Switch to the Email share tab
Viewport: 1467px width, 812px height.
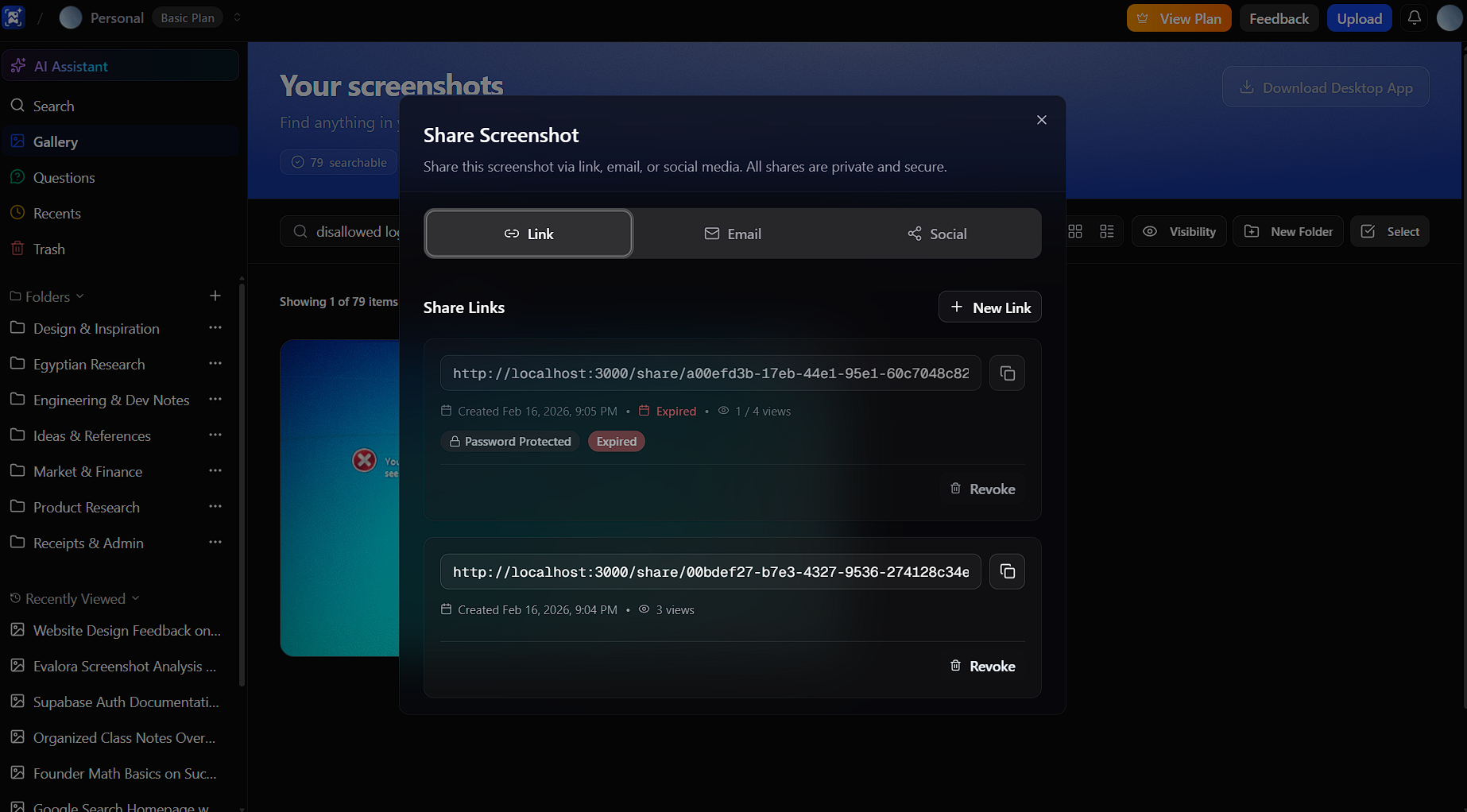(732, 233)
